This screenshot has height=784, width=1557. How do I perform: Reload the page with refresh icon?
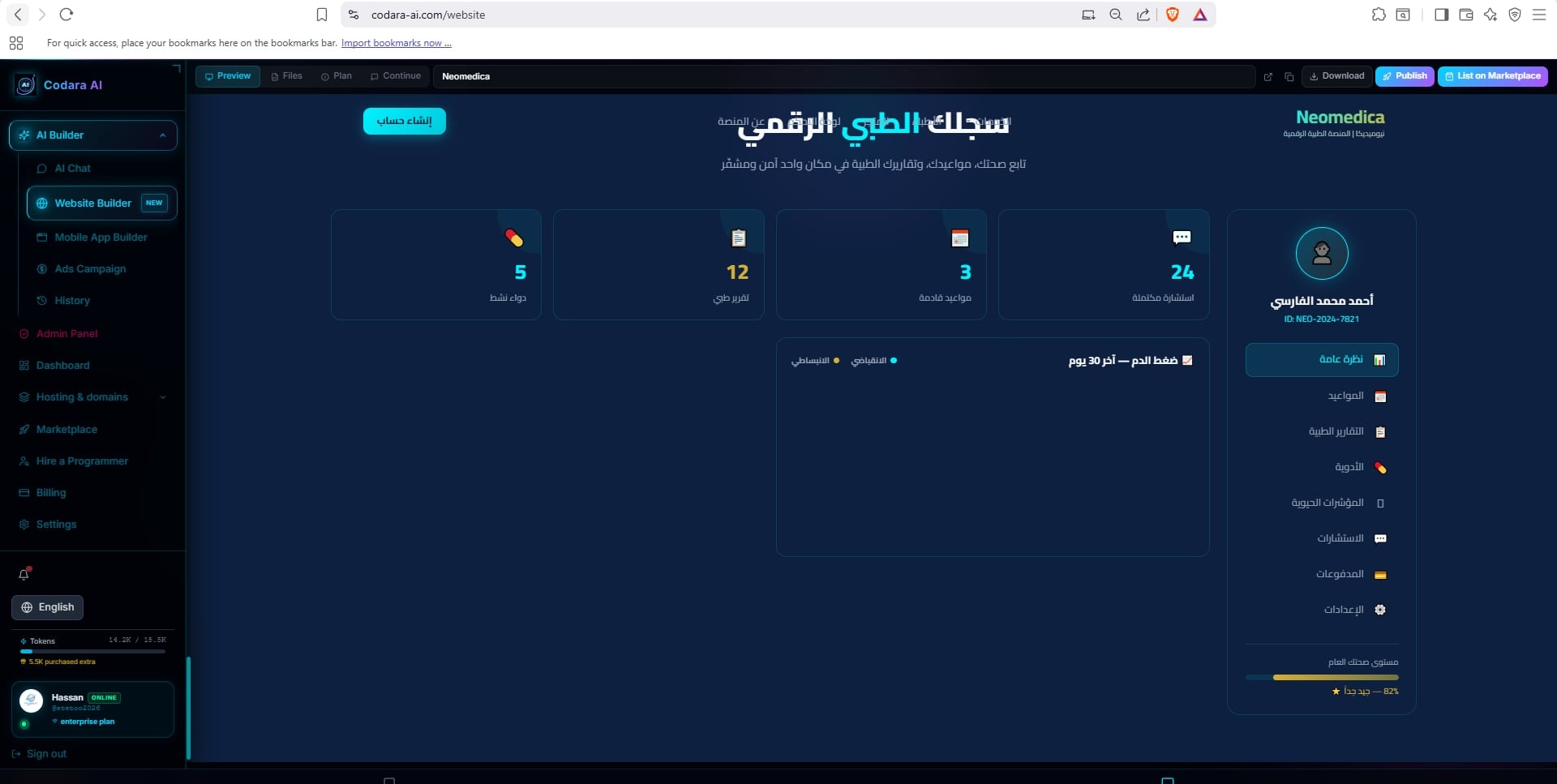pyautogui.click(x=66, y=15)
